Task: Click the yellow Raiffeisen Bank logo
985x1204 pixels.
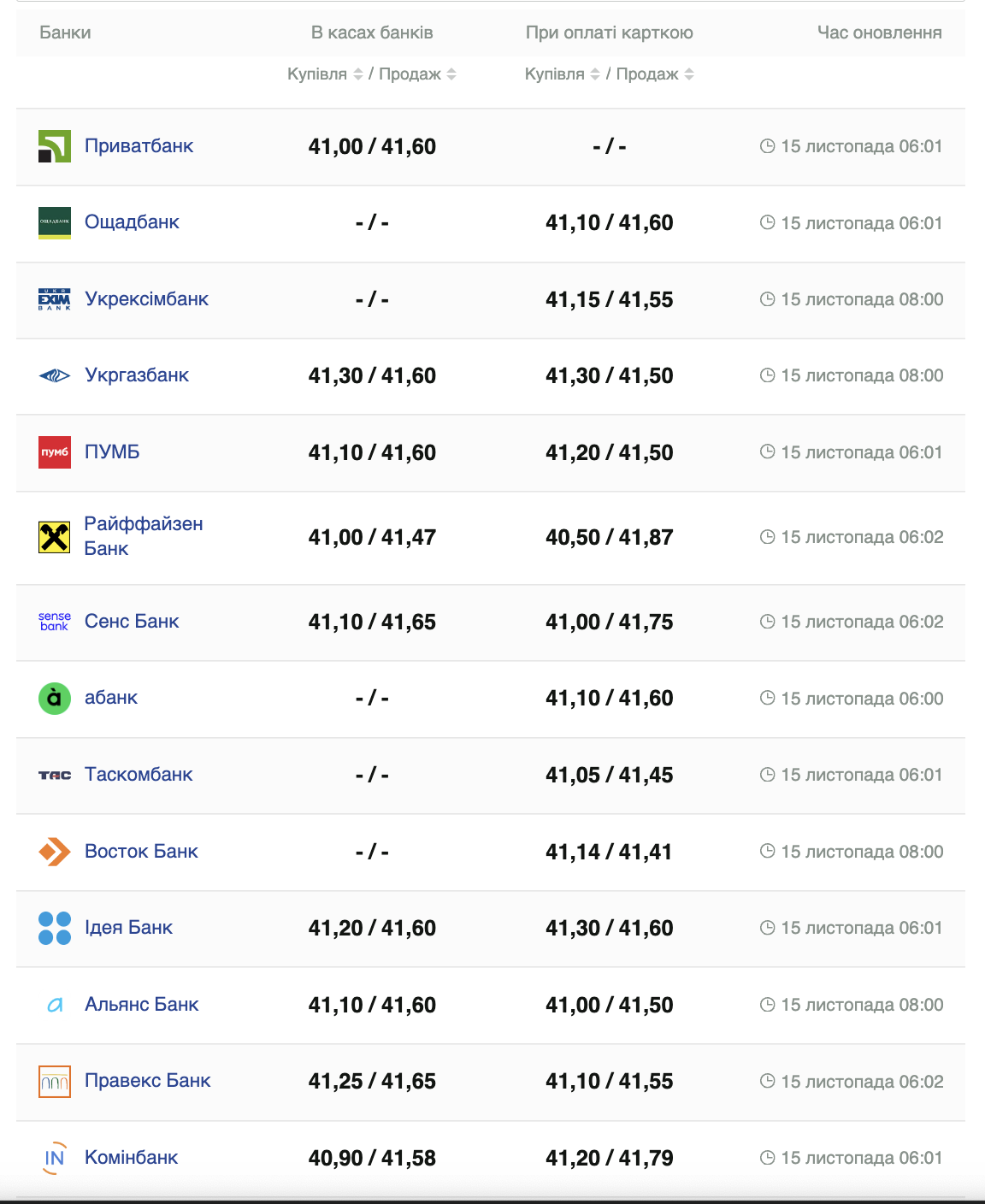Action: point(55,537)
